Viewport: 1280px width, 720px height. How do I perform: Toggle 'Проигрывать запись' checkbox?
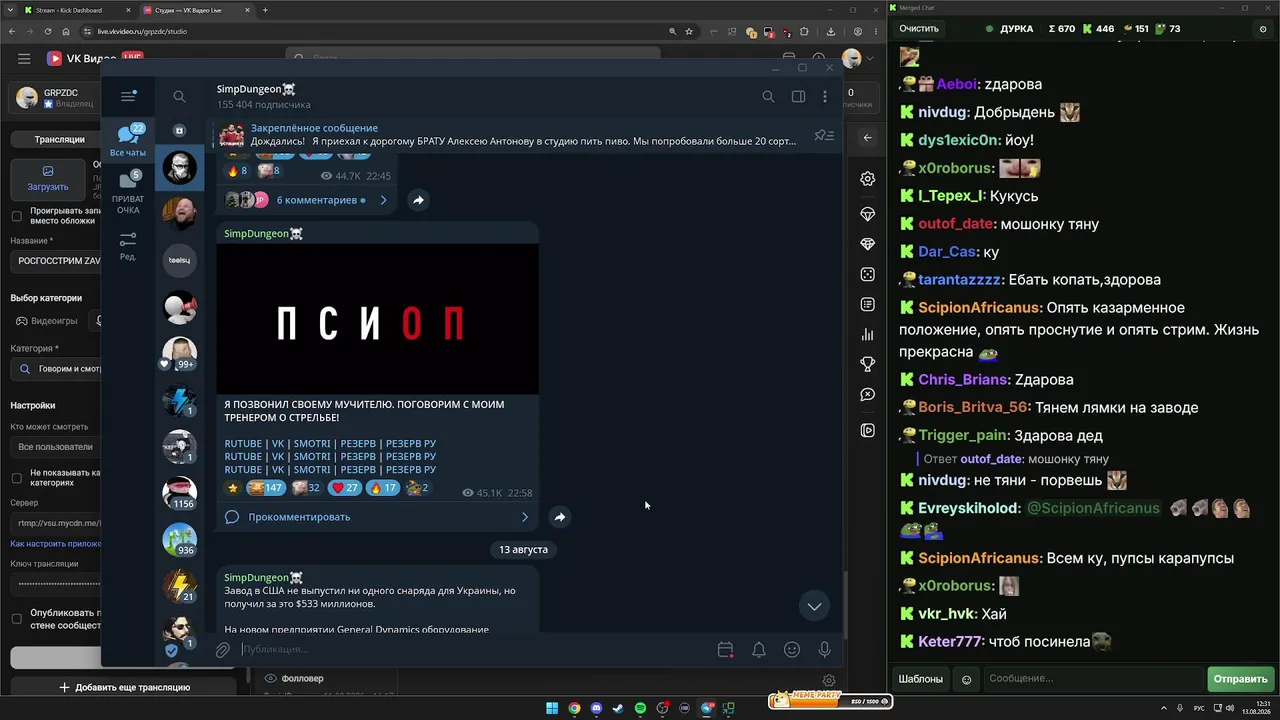(16, 216)
